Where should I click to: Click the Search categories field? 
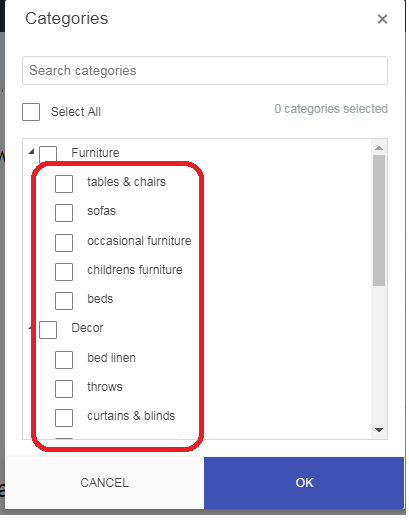(205, 71)
